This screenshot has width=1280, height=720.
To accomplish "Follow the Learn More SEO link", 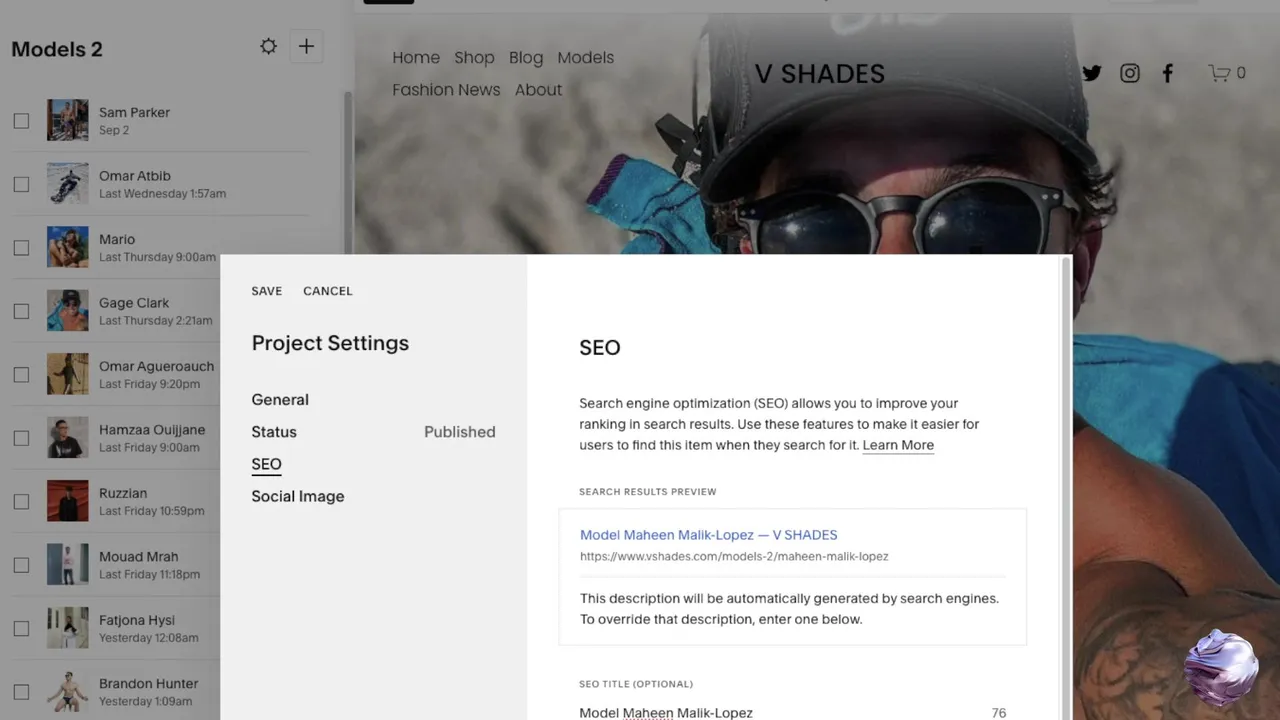I will pos(898,445).
